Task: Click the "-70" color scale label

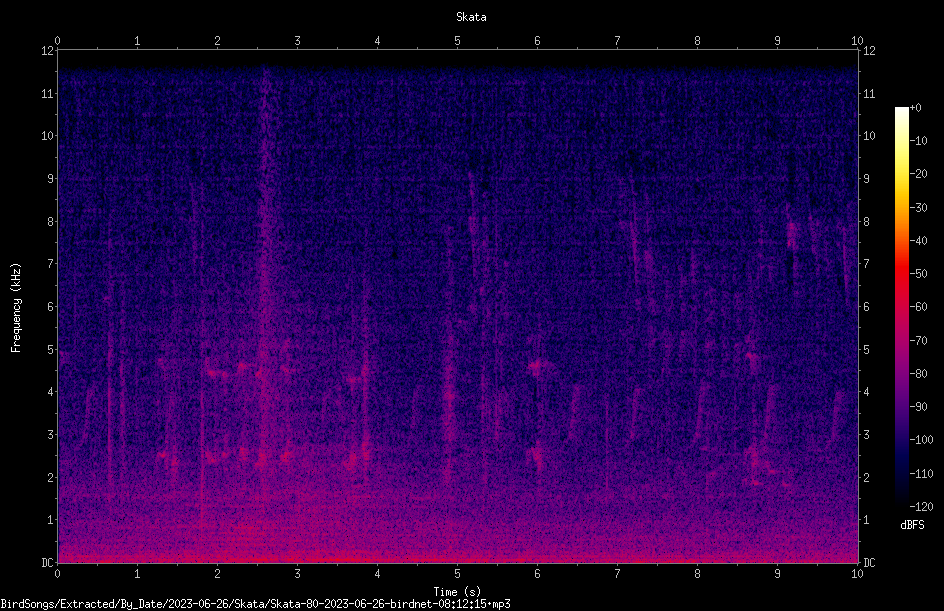Action: click(x=918, y=341)
